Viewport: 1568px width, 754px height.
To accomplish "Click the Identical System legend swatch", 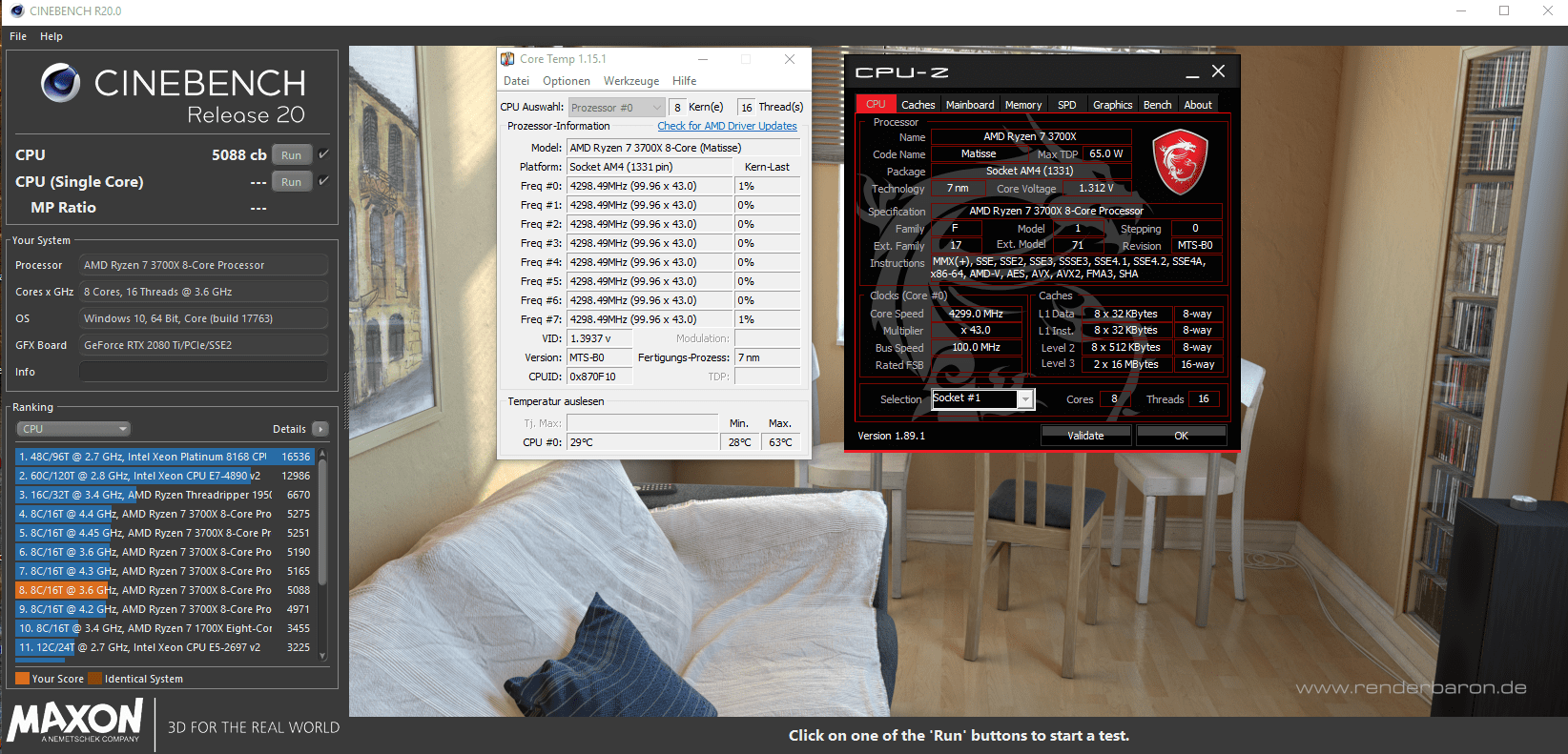I will [94, 679].
